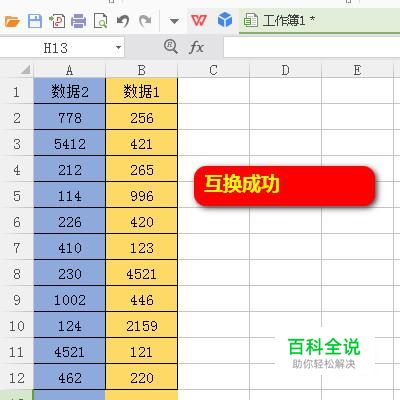Select all cells with the corner triangle
The width and height of the screenshot is (400, 400).
click(25, 70)
